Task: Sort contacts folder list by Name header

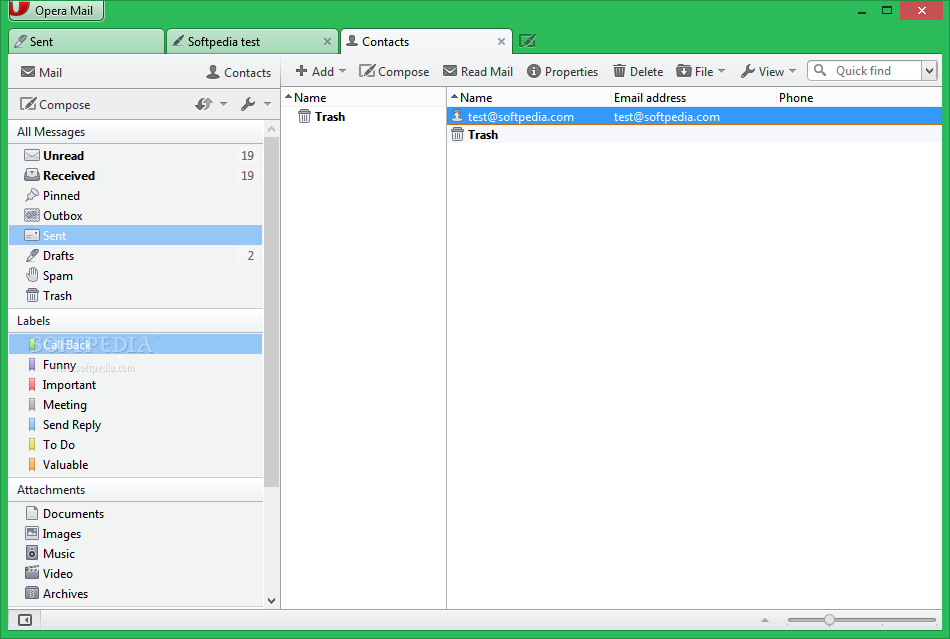Action: pos(364,98)
